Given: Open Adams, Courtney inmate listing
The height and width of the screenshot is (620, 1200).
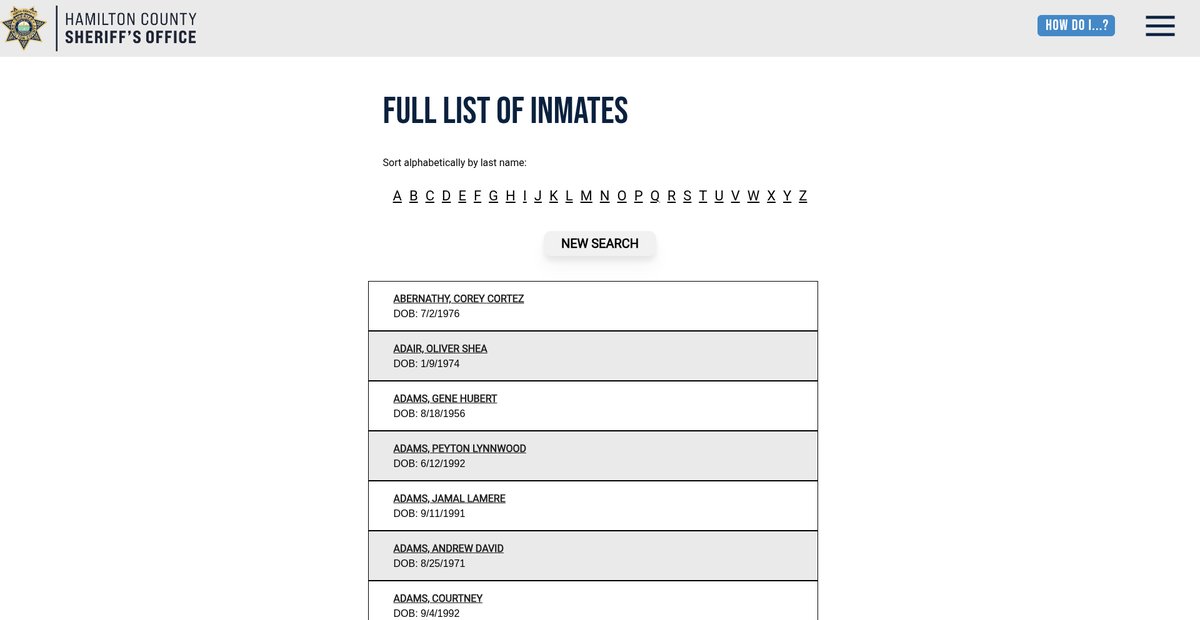Looking at the screenshot, I should click(438, 599).
